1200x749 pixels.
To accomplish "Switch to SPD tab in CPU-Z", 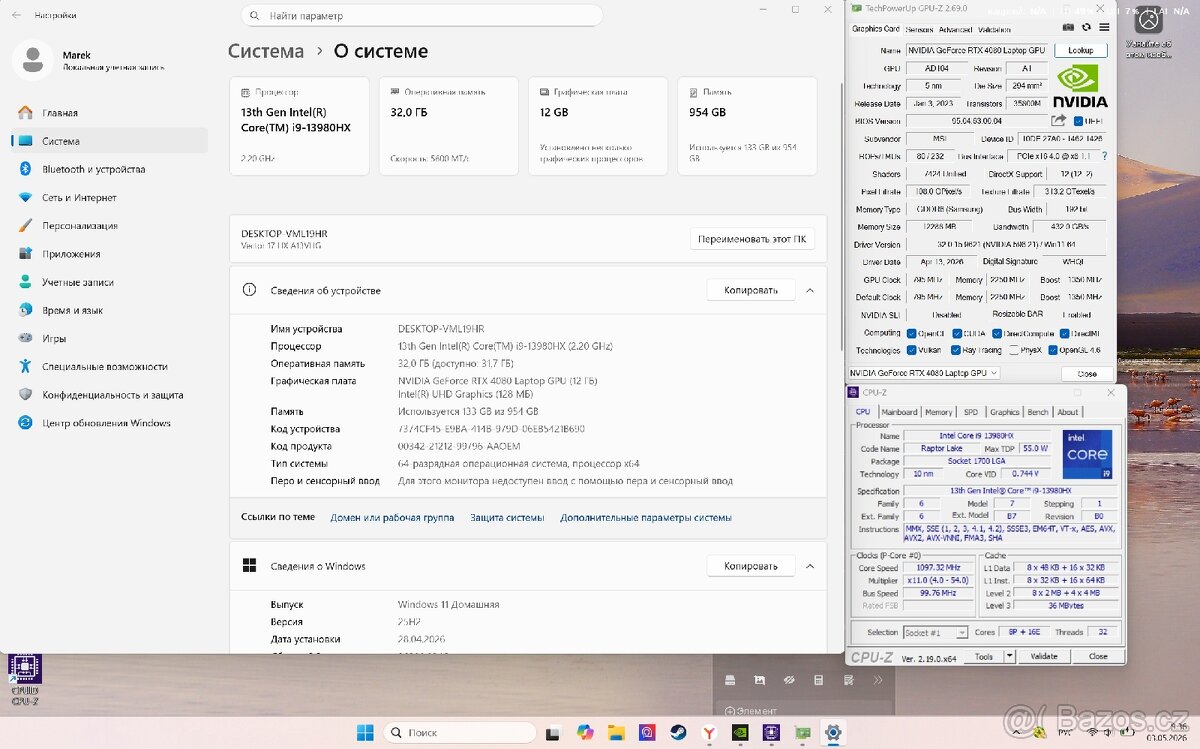I will (x=971, y=412).
